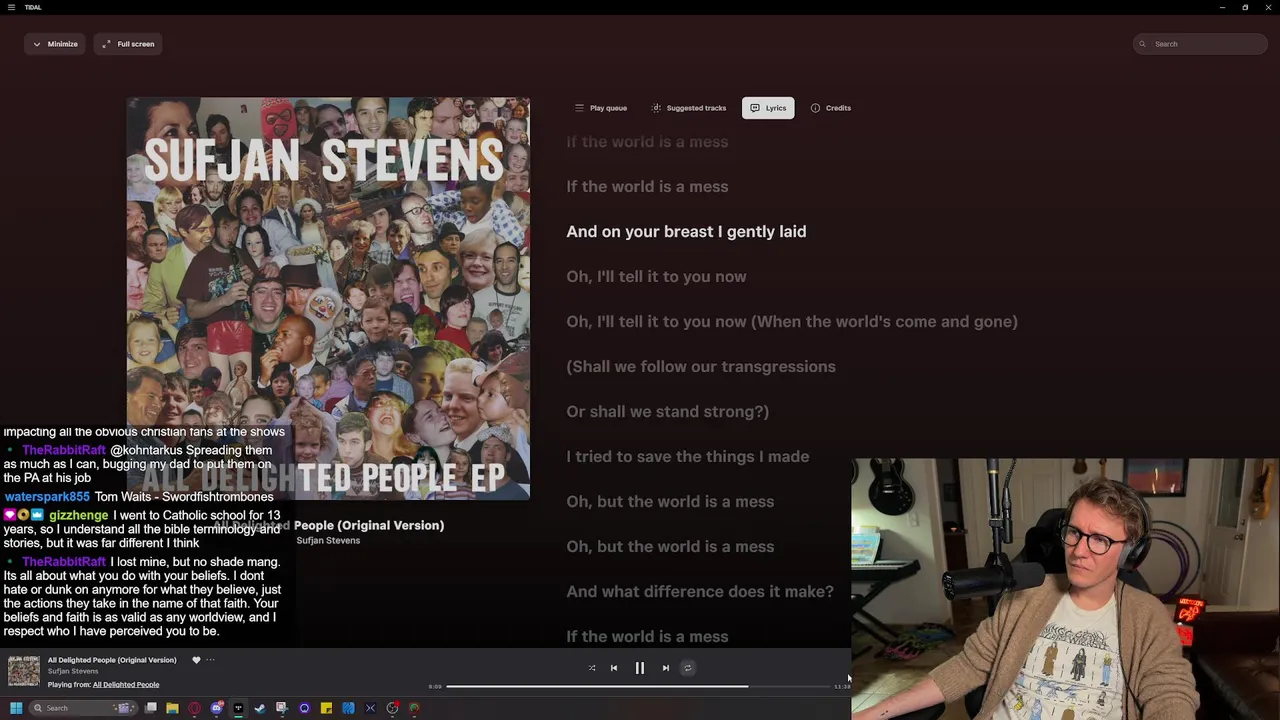Open the Opera browser taskbar icon

point(194,708)
